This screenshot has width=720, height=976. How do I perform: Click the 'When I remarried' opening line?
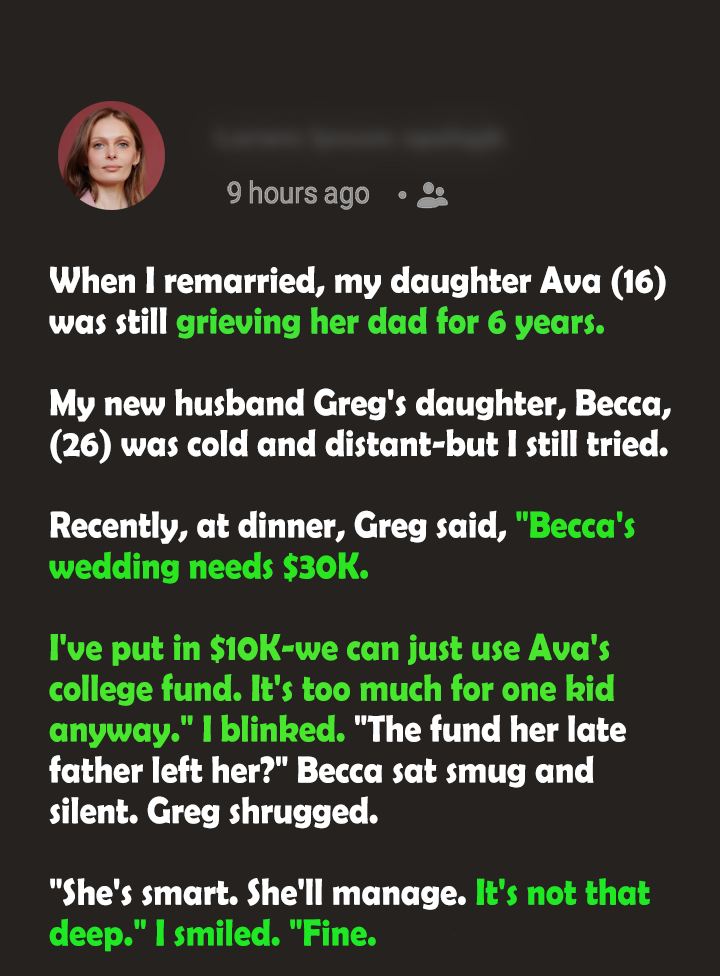point(358,283)
